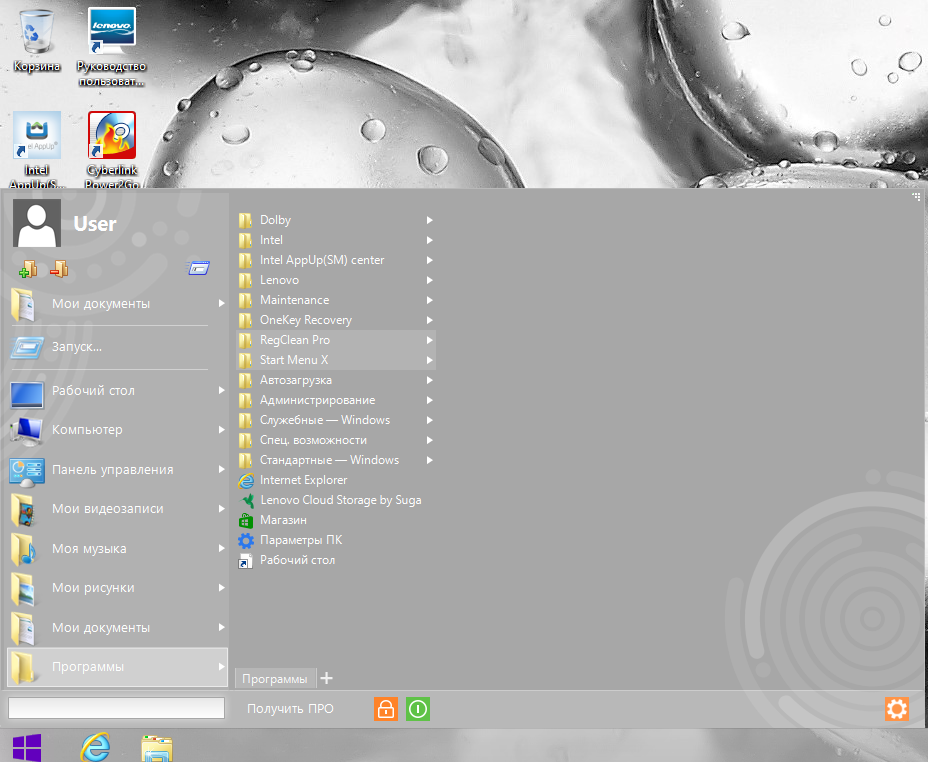Screen dimensions: 928x762
Task: Click the Параметры ПК label
Action: point(301,540)
